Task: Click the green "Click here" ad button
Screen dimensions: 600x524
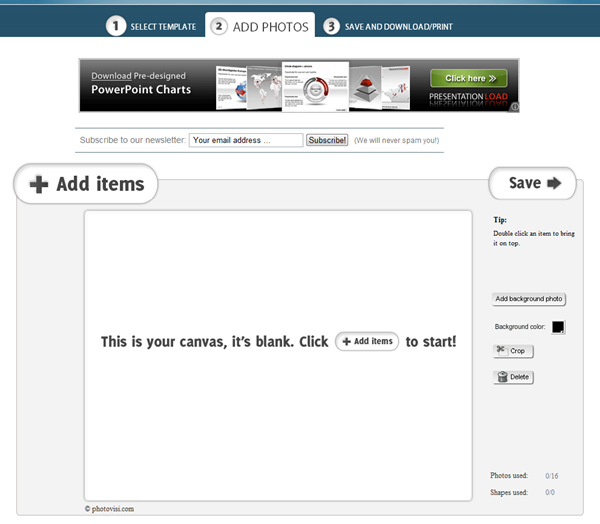Action: pos(469,78)
